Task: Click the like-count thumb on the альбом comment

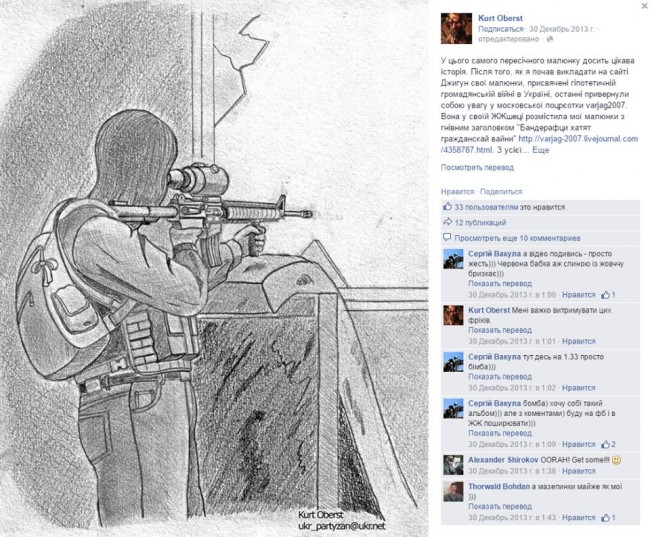Action: pyautogui.click(x=606, y=444)
